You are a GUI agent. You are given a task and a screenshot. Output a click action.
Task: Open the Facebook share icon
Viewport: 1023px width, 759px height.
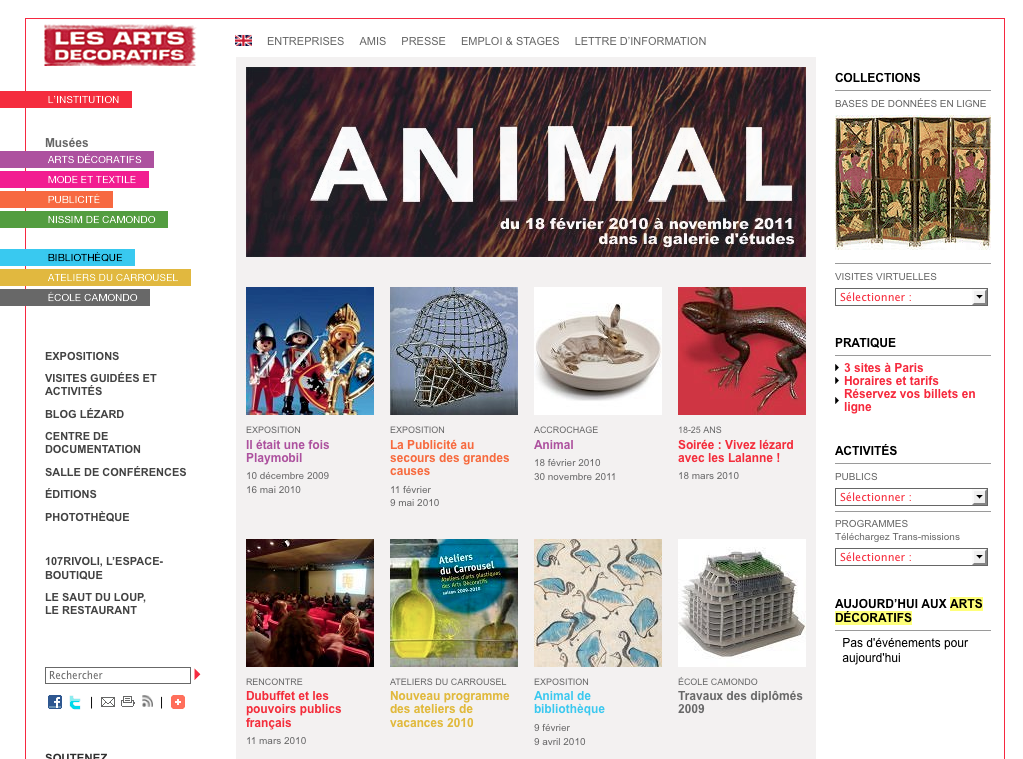tap(54, 701)
